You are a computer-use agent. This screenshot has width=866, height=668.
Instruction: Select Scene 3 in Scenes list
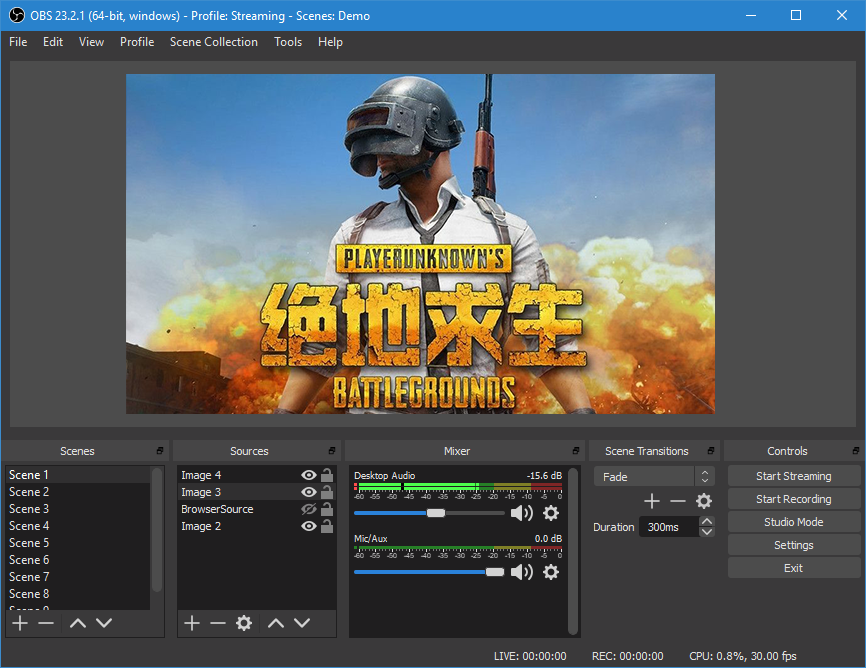pyautogui.click(x=78, y=509)
